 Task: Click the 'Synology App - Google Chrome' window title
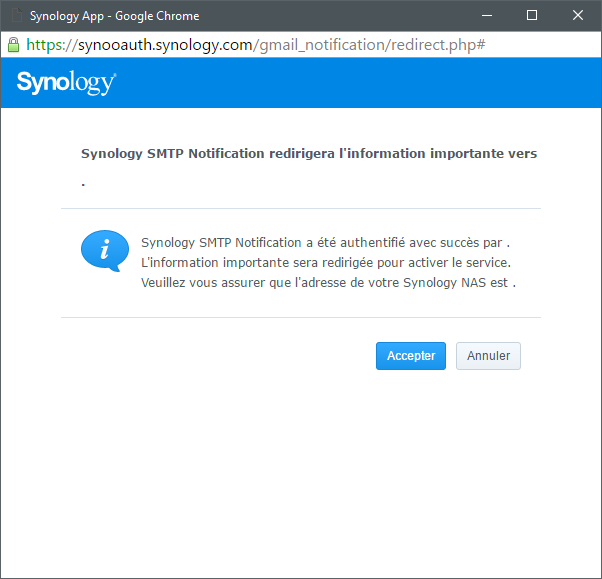[114, 16]
